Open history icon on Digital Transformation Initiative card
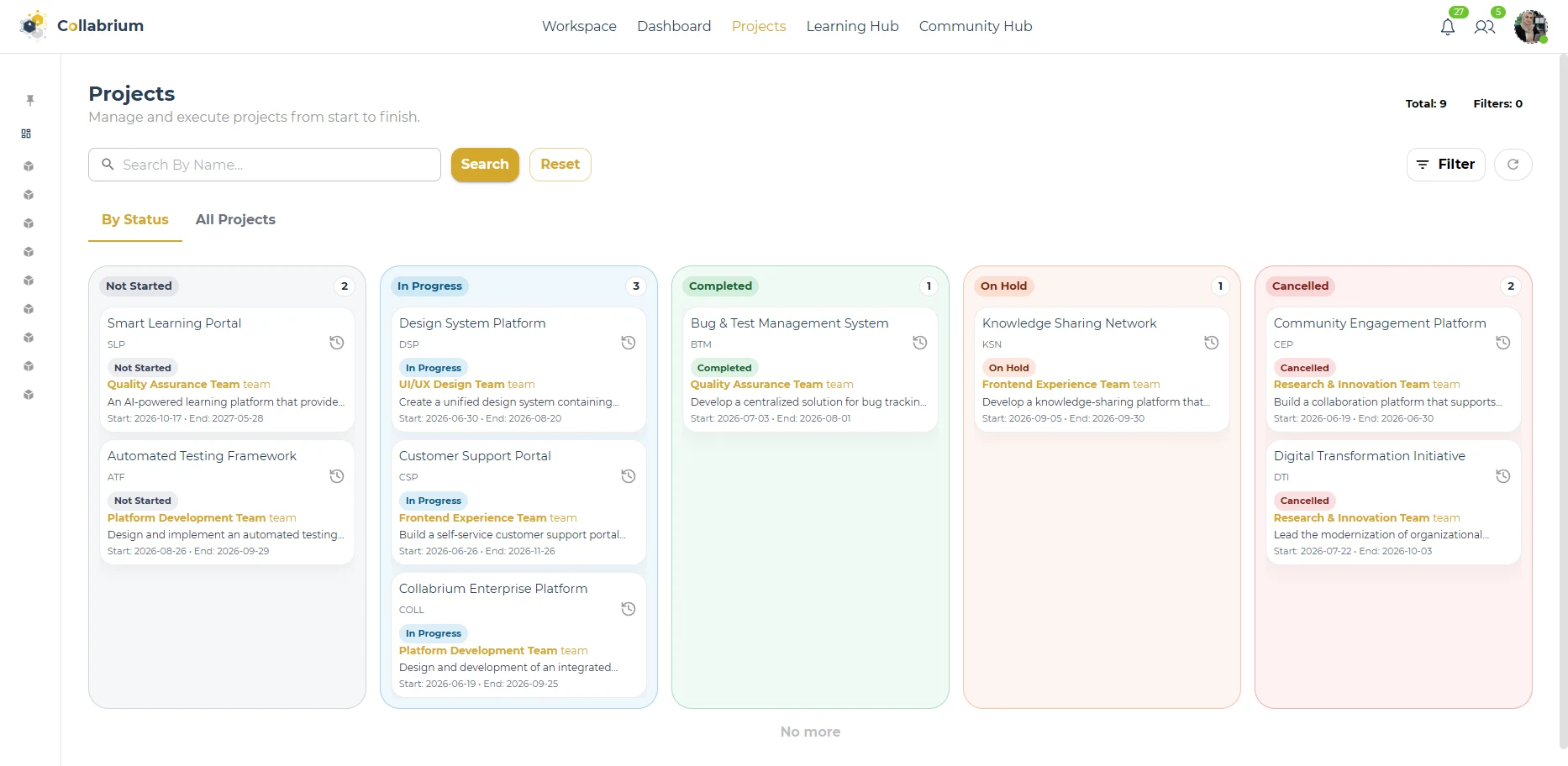 tap(1503, 476)
